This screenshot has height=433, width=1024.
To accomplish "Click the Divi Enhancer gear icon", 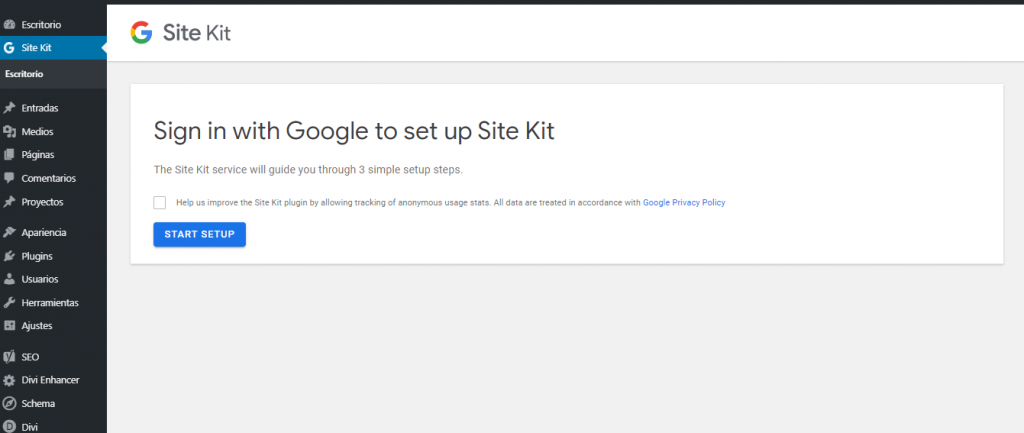I will pyautogui.click(x=9, y=380).
